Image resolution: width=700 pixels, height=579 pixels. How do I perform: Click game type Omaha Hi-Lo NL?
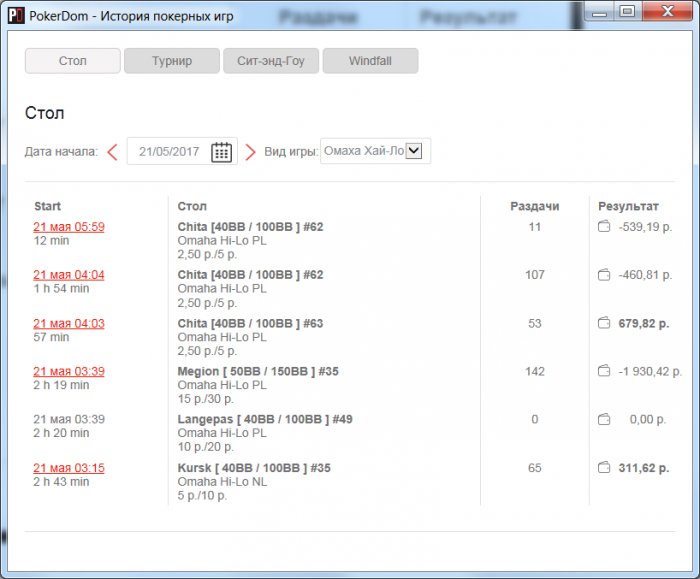pos(222,482)
